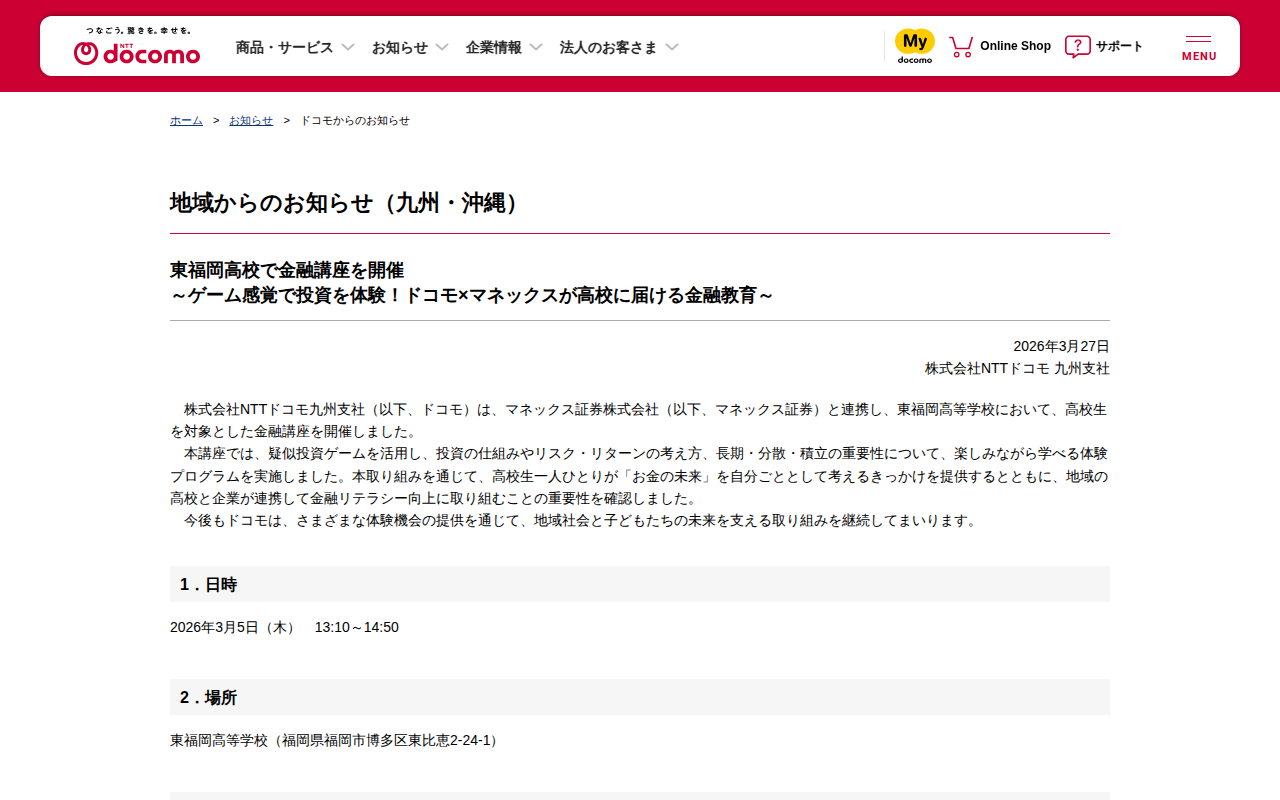Click the event time 13:10～14:50
1280x800 pixels.
click(357, 627)
